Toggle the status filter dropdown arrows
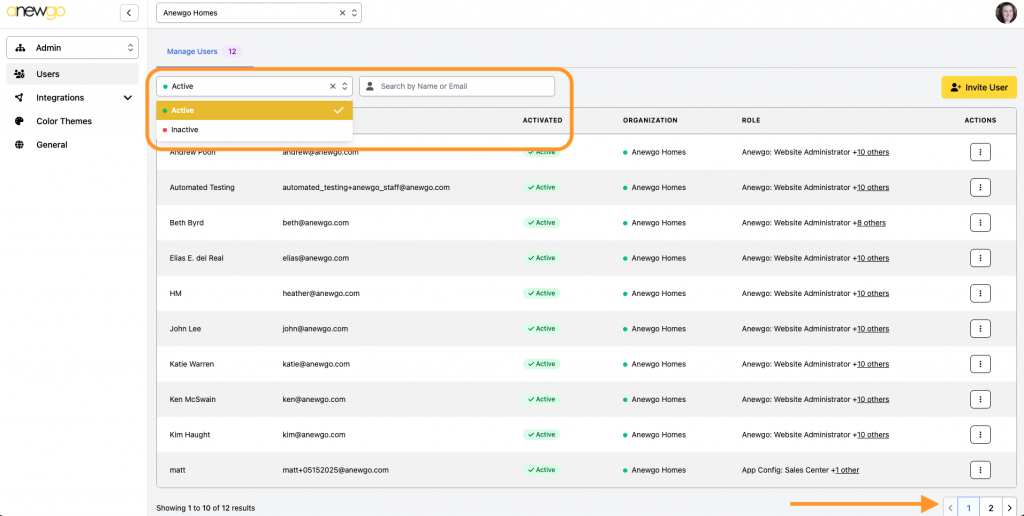Viewport: 1024px width, 516px height. (345, 86)
